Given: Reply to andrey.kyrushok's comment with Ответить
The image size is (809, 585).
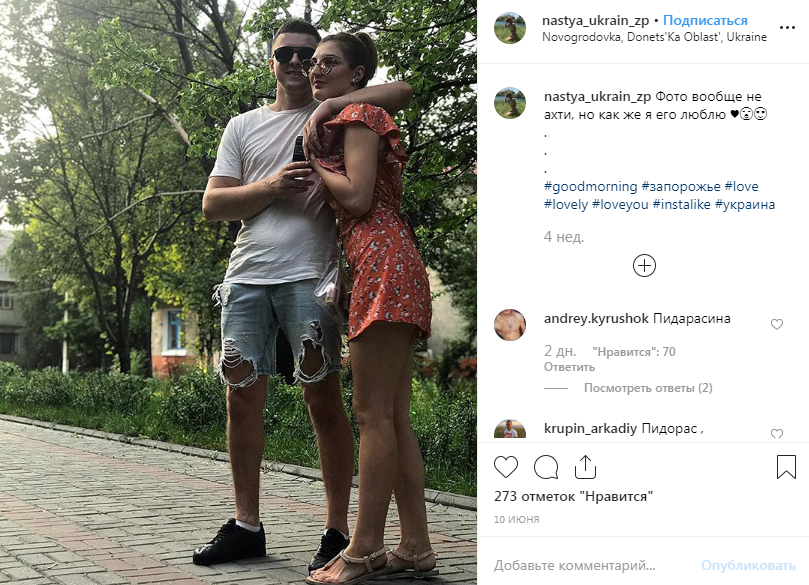Looking at the screenshot, I should pyautogui.click(x=569, y=367).
